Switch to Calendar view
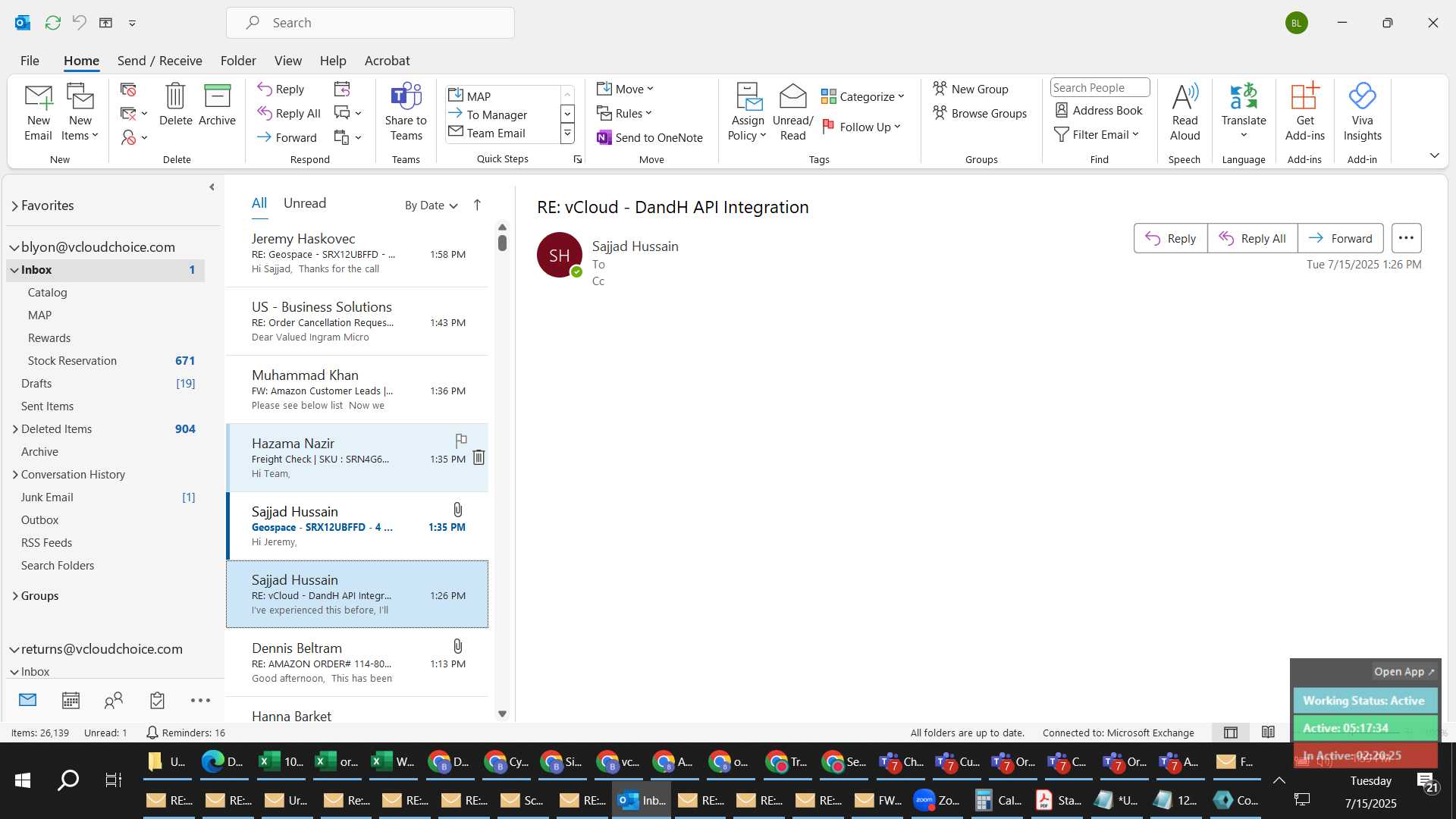The width and height of the screenshot is (1456, 819). (x=71, y=701)
